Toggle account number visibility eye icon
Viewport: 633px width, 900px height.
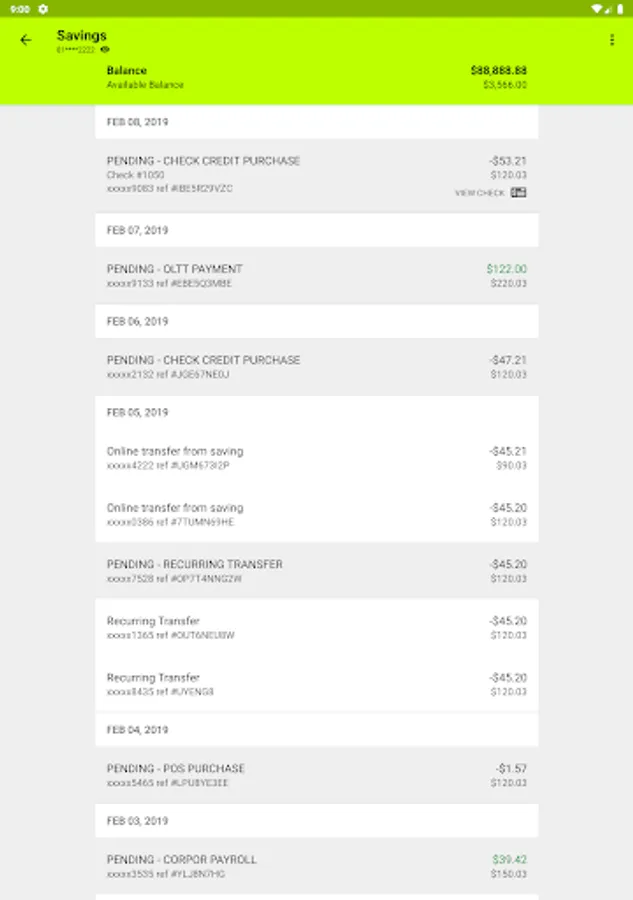(x=105, y=49)
